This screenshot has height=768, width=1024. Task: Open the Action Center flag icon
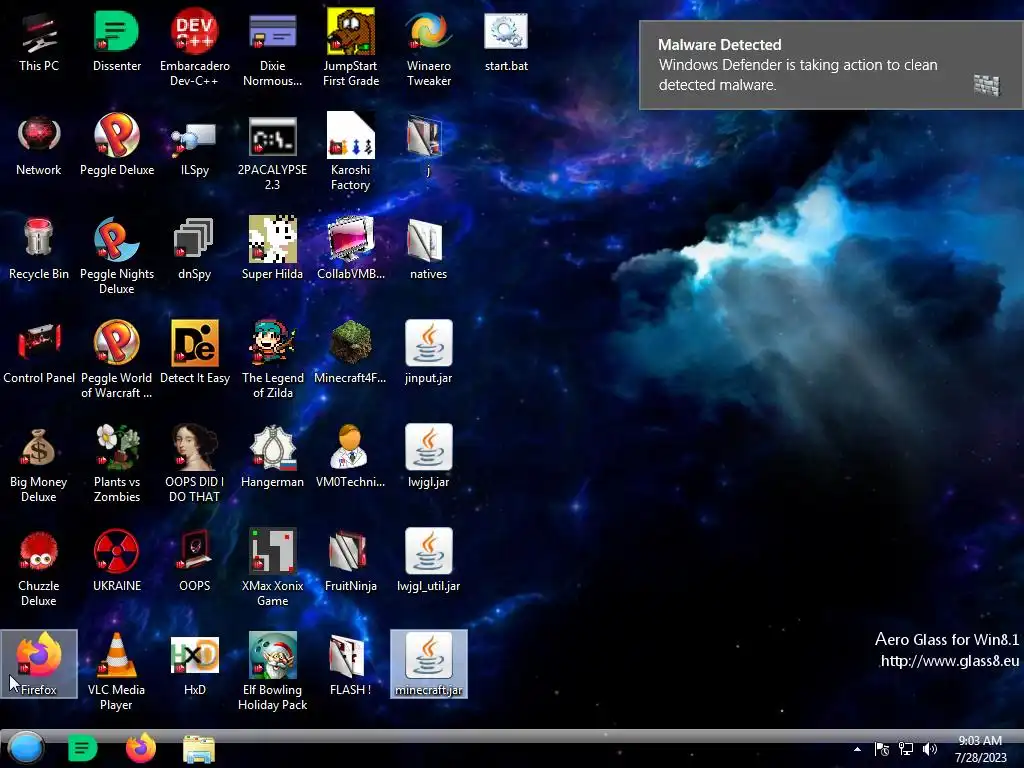882,749
